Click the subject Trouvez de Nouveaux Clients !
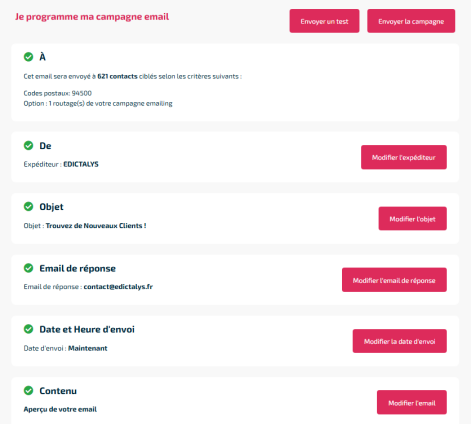Viewport: 471px width, 424px height. [96, 226]
